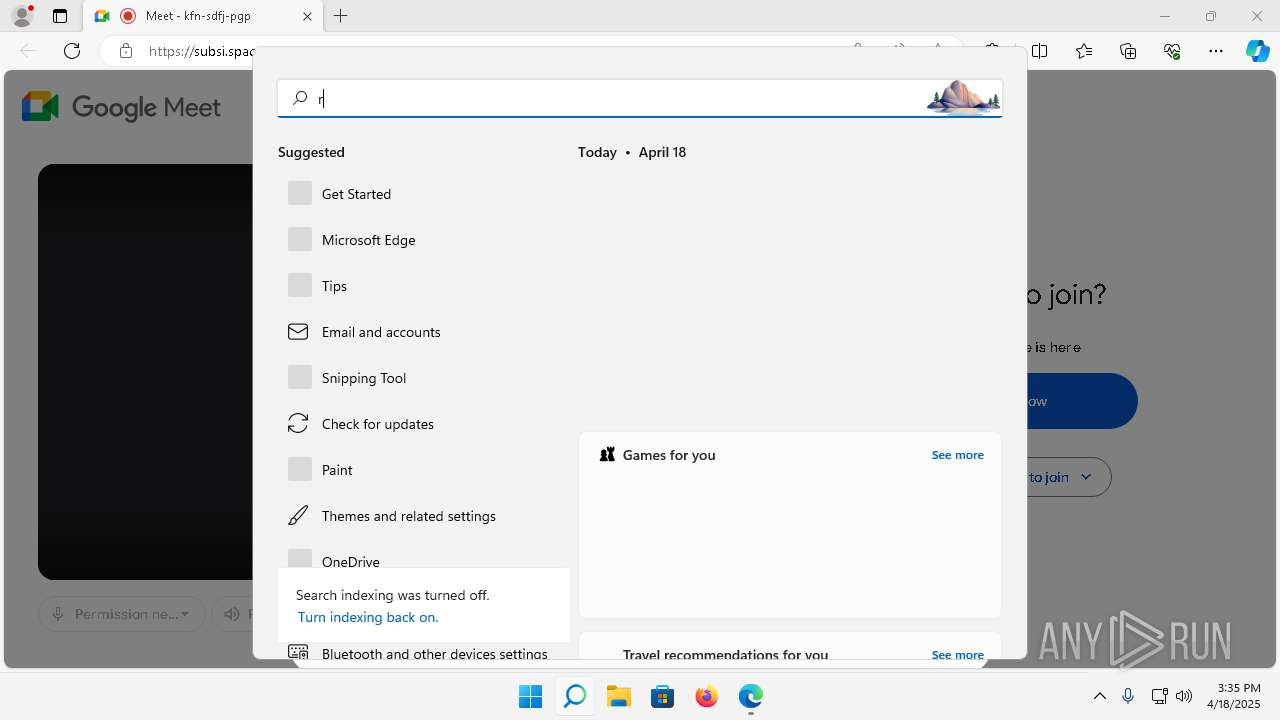1280x720 pixels.
Task: Launch Firefox from the taskbar
Action: pos(706,696)
